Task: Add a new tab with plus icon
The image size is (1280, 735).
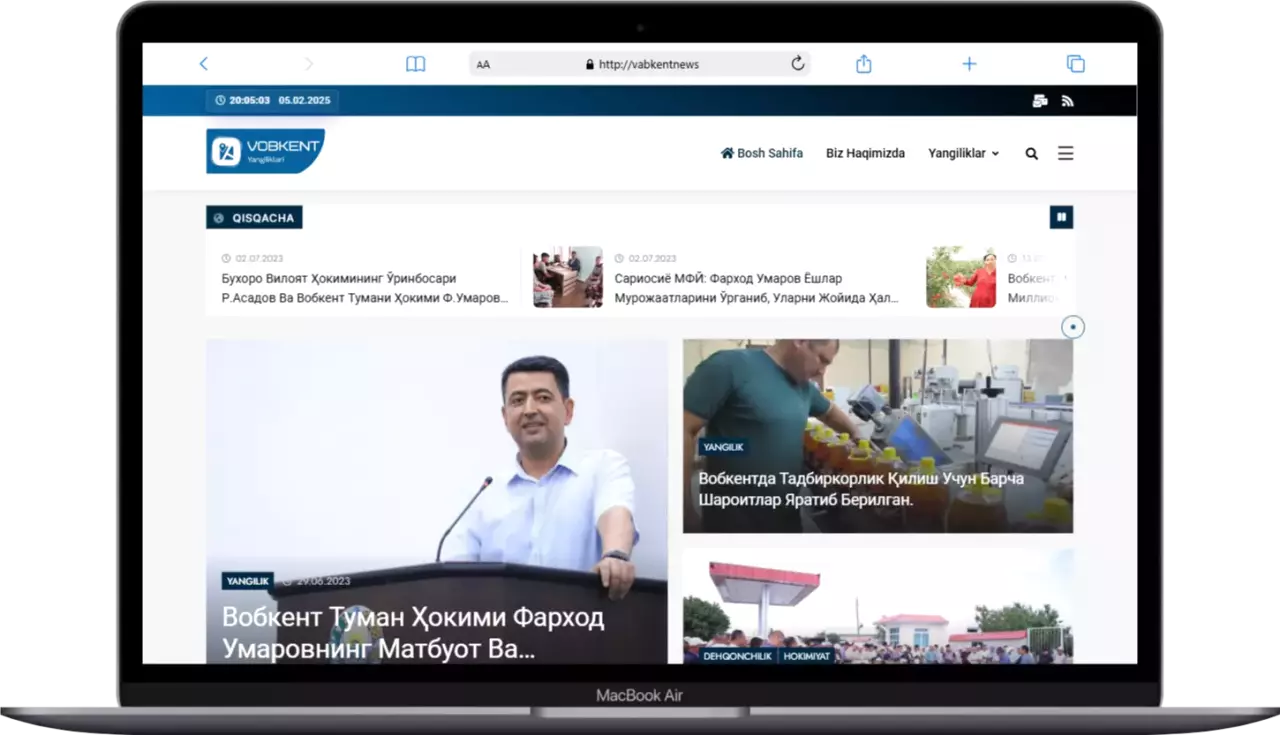Action: coord(969,64)
